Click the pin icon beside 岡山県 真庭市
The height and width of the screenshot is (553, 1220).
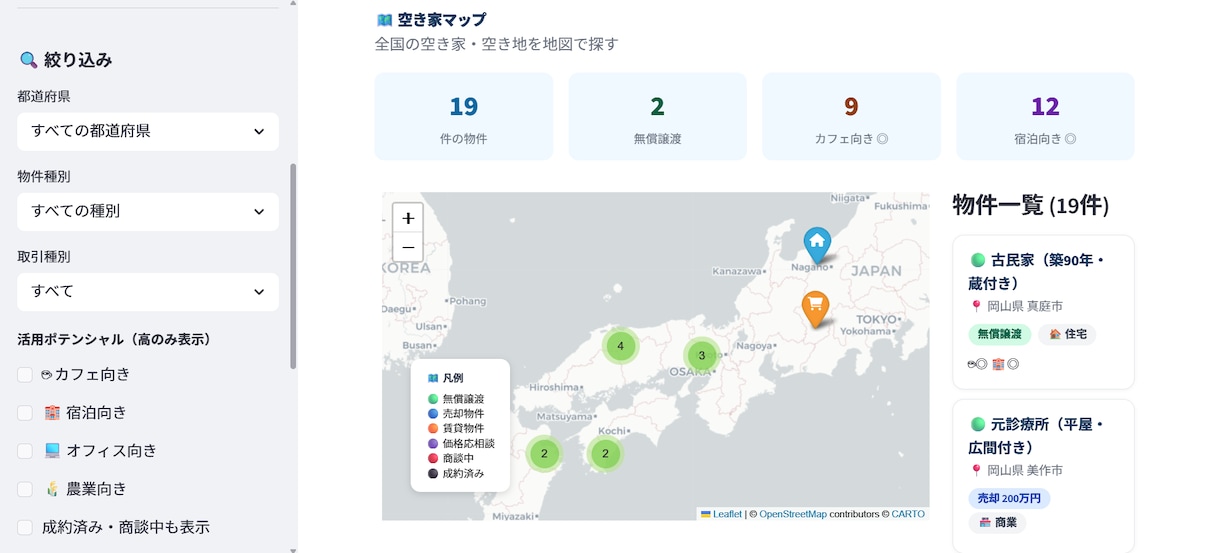point(976,307)
